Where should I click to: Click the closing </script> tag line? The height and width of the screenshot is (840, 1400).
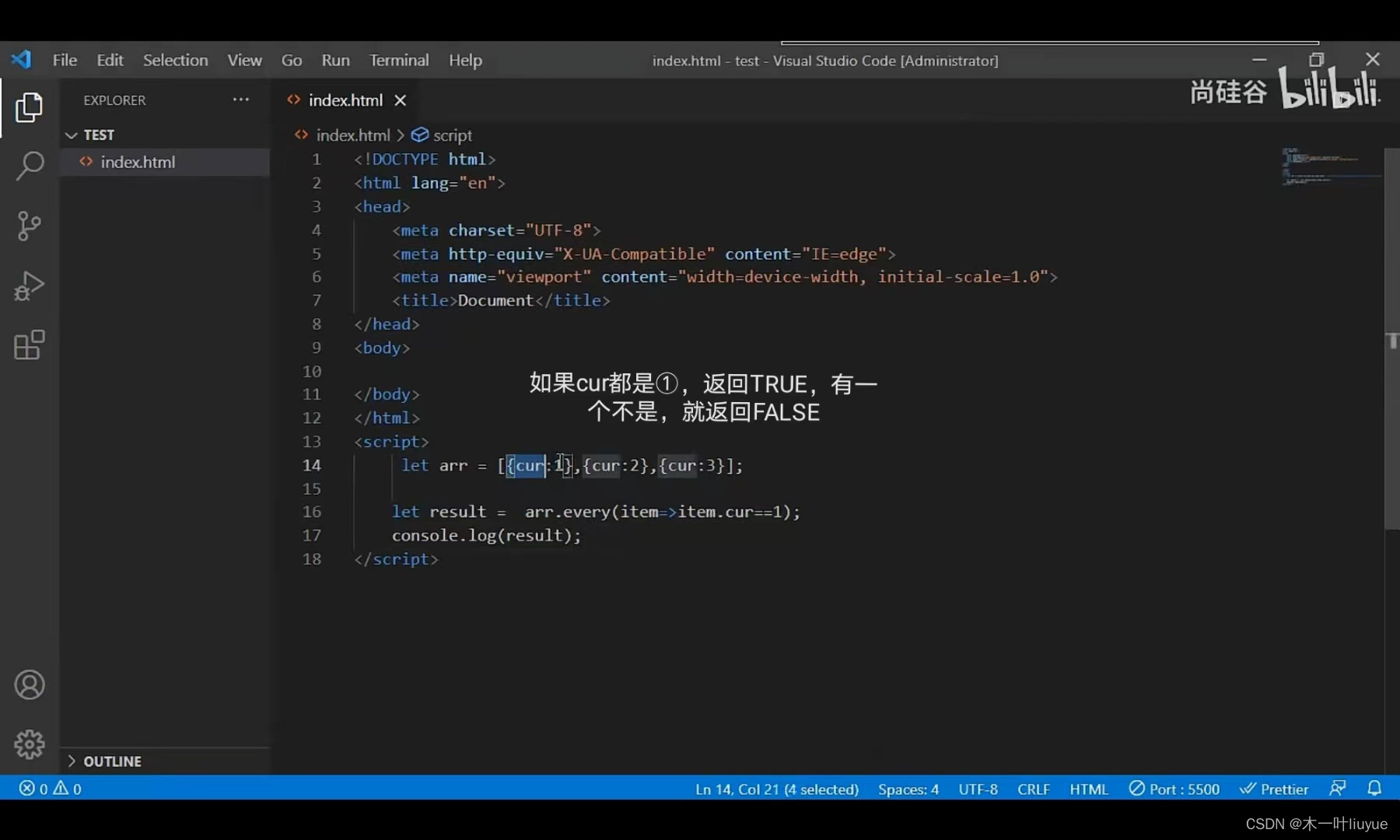396,558
